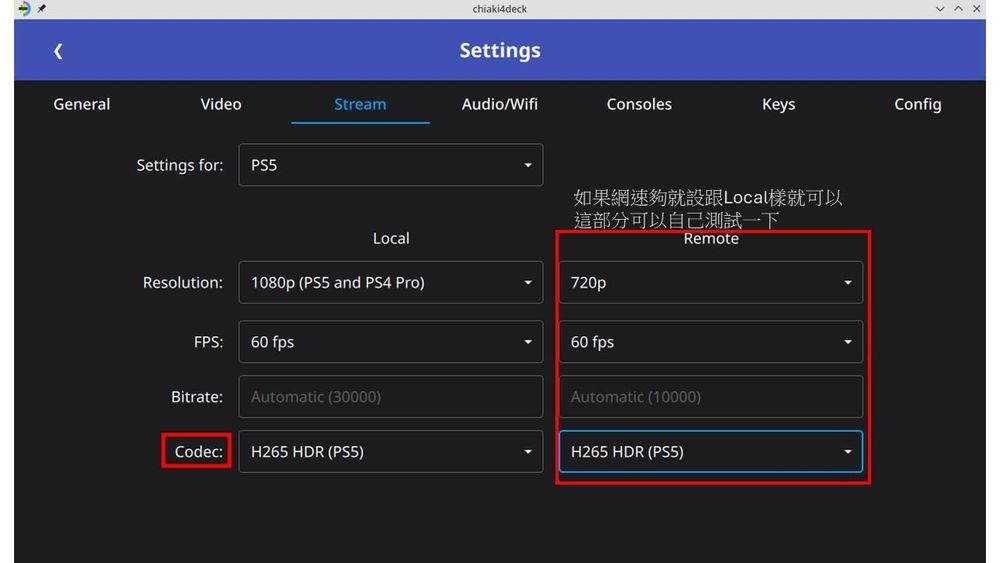Expand the 'Settings for' PS5 dropdown
The image size is (1000, 563).
pos(391,165)
